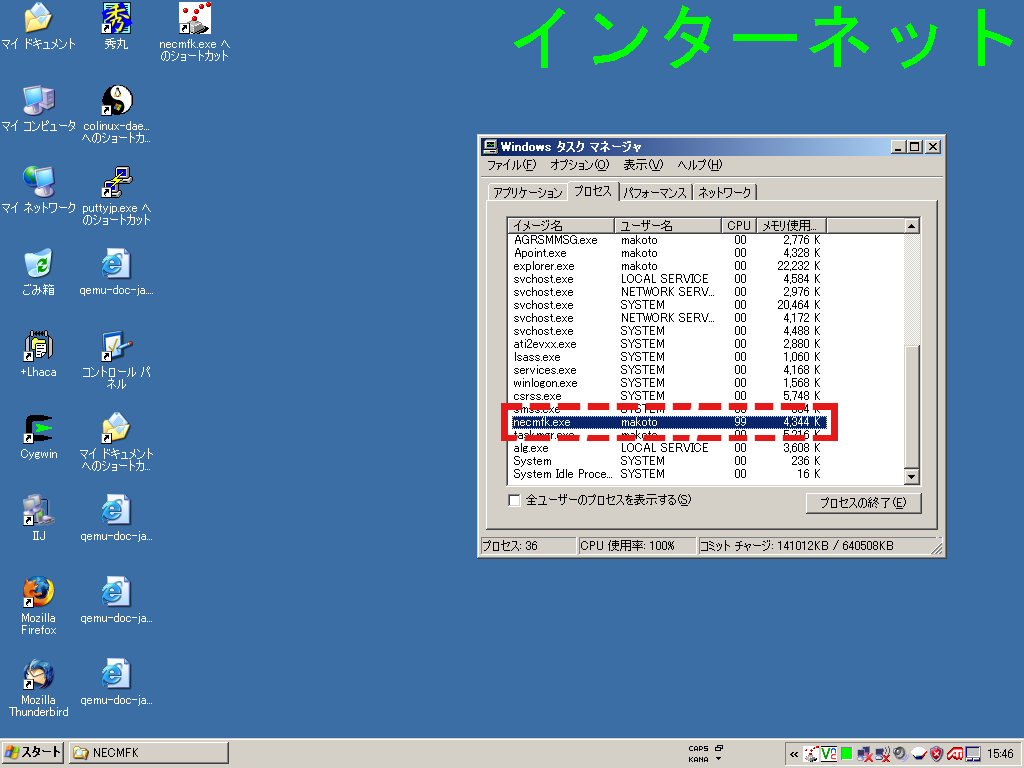Click the VNC icon in system tray
The width and height of the screenshot is (1024, 768).
pyautogui.click(x=829, y=754)
